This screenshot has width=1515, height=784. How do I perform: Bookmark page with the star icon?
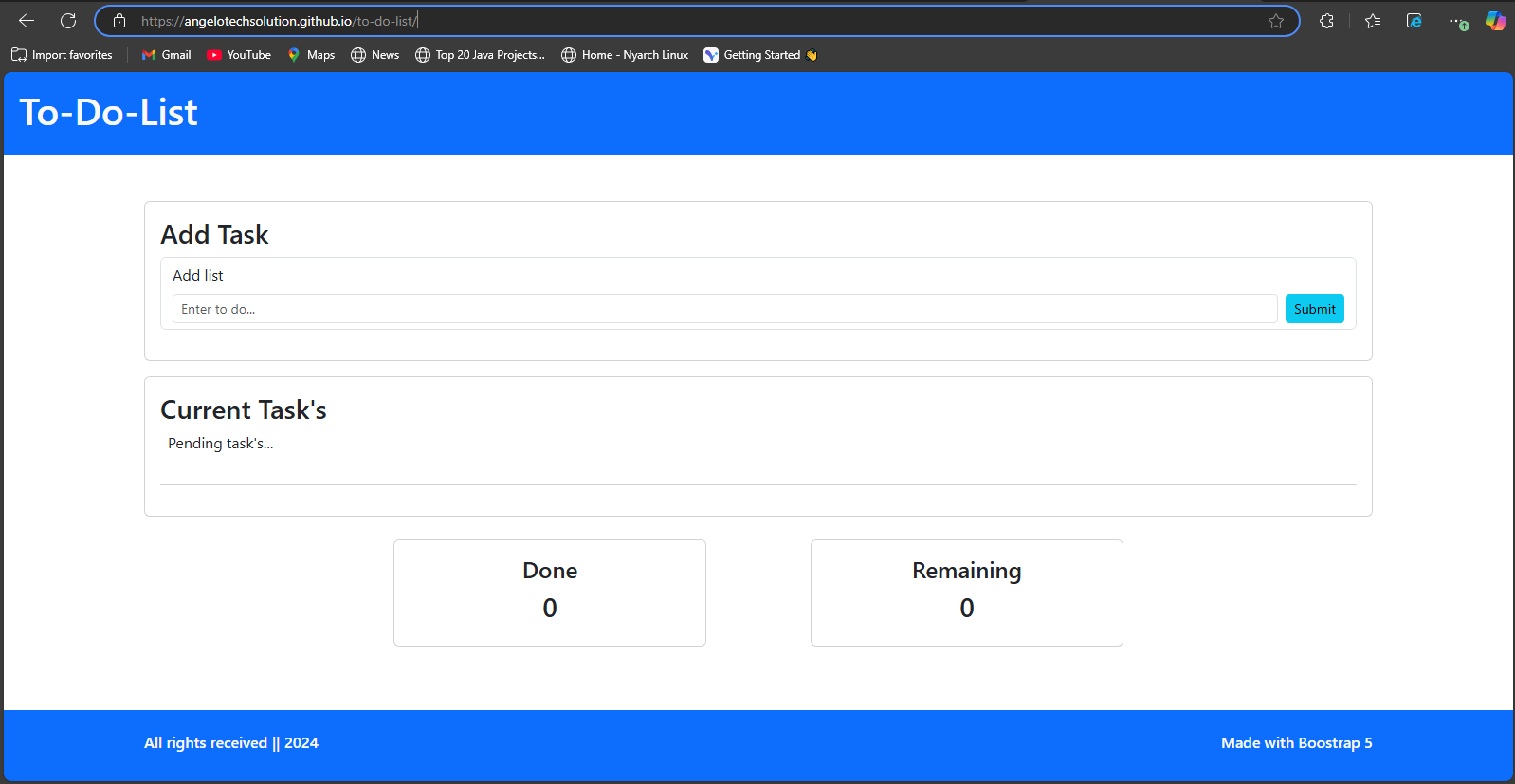pos(1276,21)
